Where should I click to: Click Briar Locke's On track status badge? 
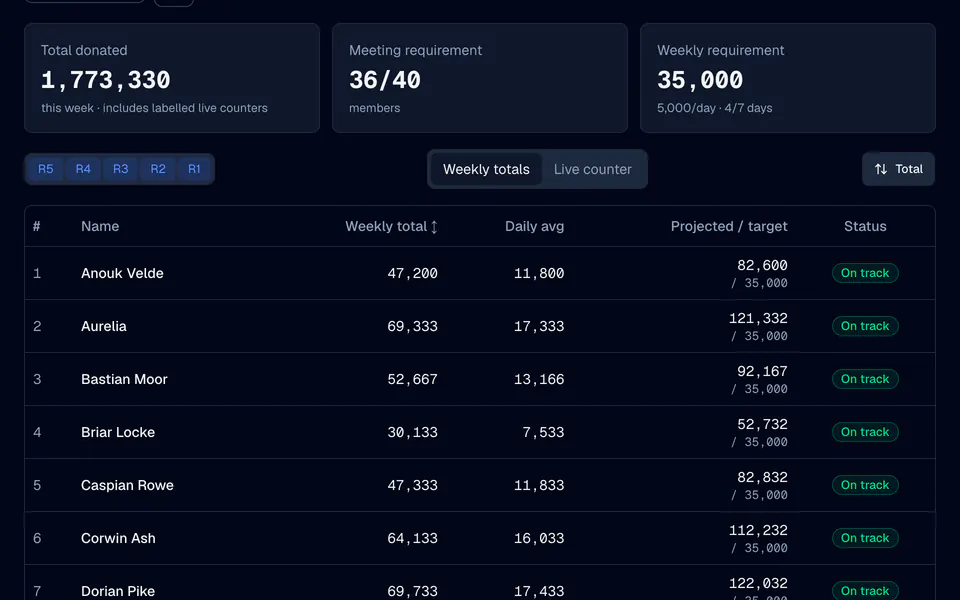pyautogui.click(x=865, y=432)
